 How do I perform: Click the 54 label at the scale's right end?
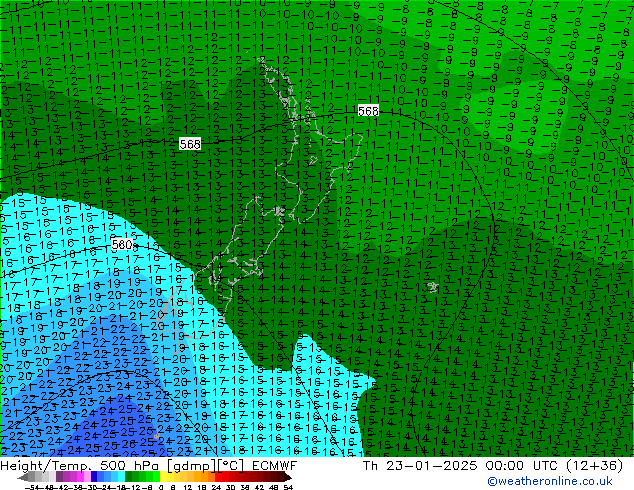pyautogui.click(x=288, y=487)
